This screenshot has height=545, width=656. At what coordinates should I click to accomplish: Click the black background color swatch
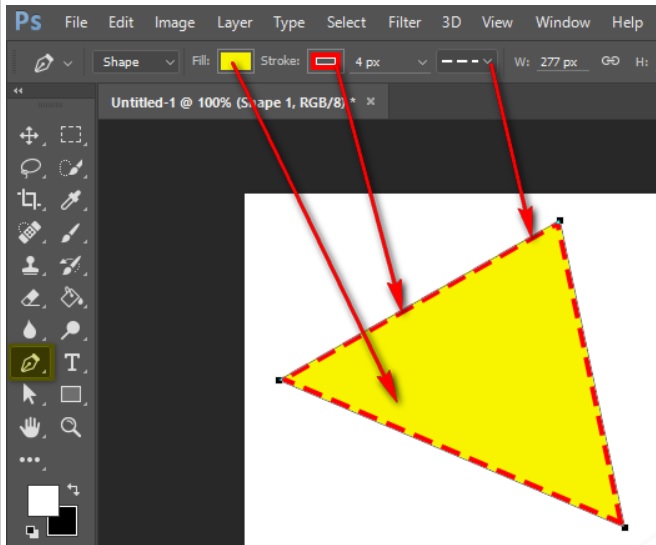click(x=67, y=525)
